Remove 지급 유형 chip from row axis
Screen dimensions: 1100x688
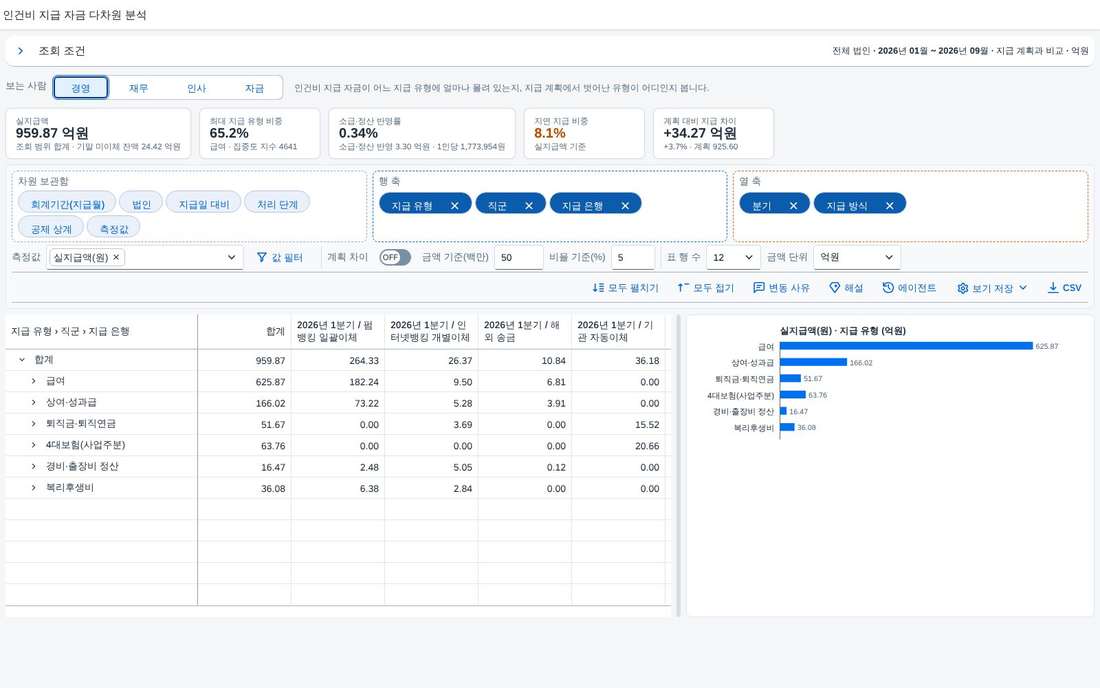tap(455, 205)
